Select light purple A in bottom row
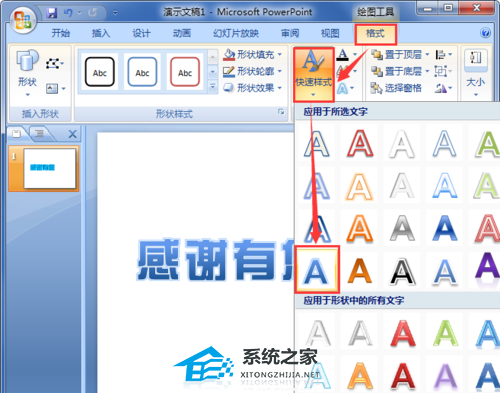500x393 pixels. 445,376
